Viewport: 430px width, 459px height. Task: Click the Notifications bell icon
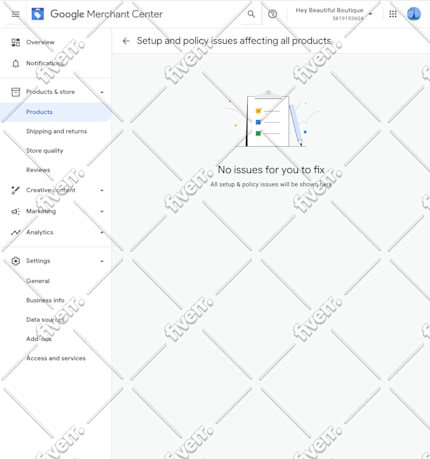[x=16, y=63]
